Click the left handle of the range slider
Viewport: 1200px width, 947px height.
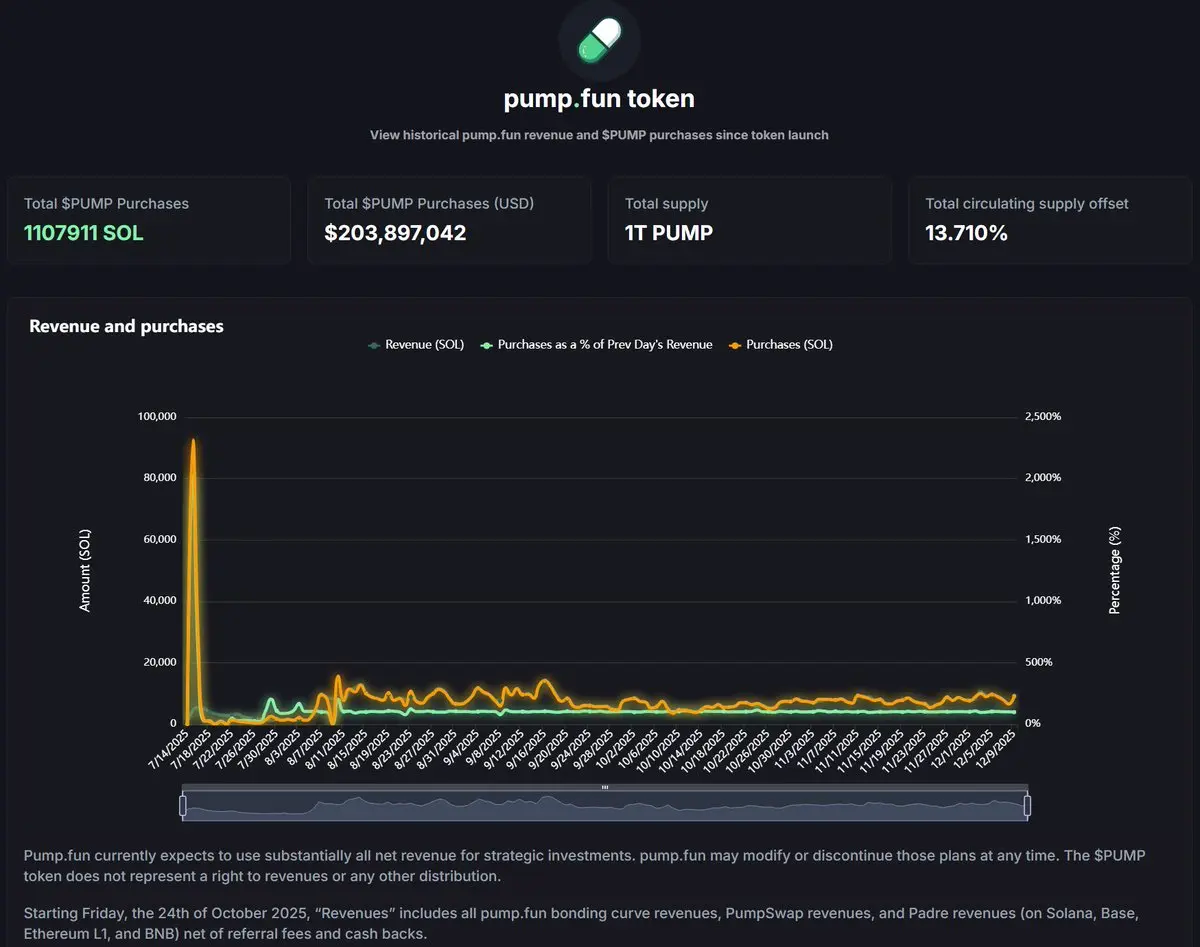pos(183,805)
